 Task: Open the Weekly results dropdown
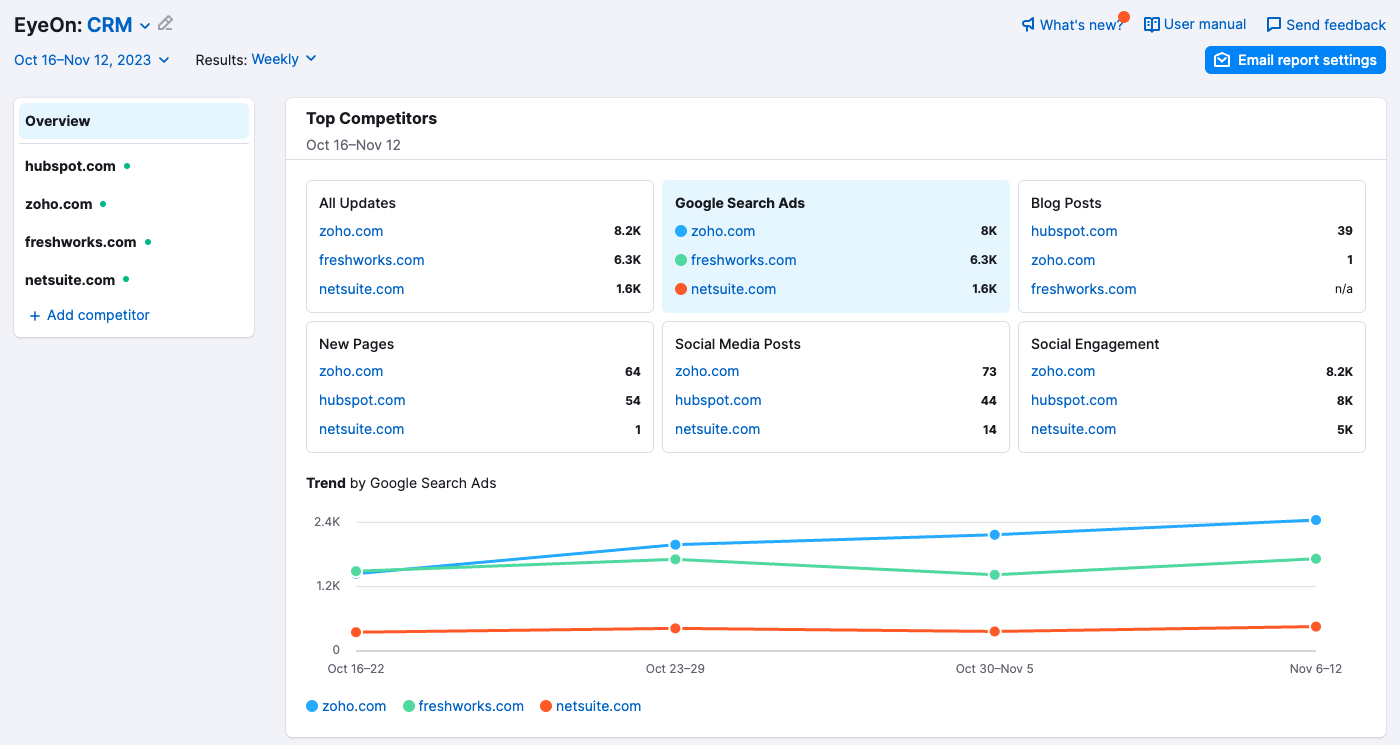point(284,59)
